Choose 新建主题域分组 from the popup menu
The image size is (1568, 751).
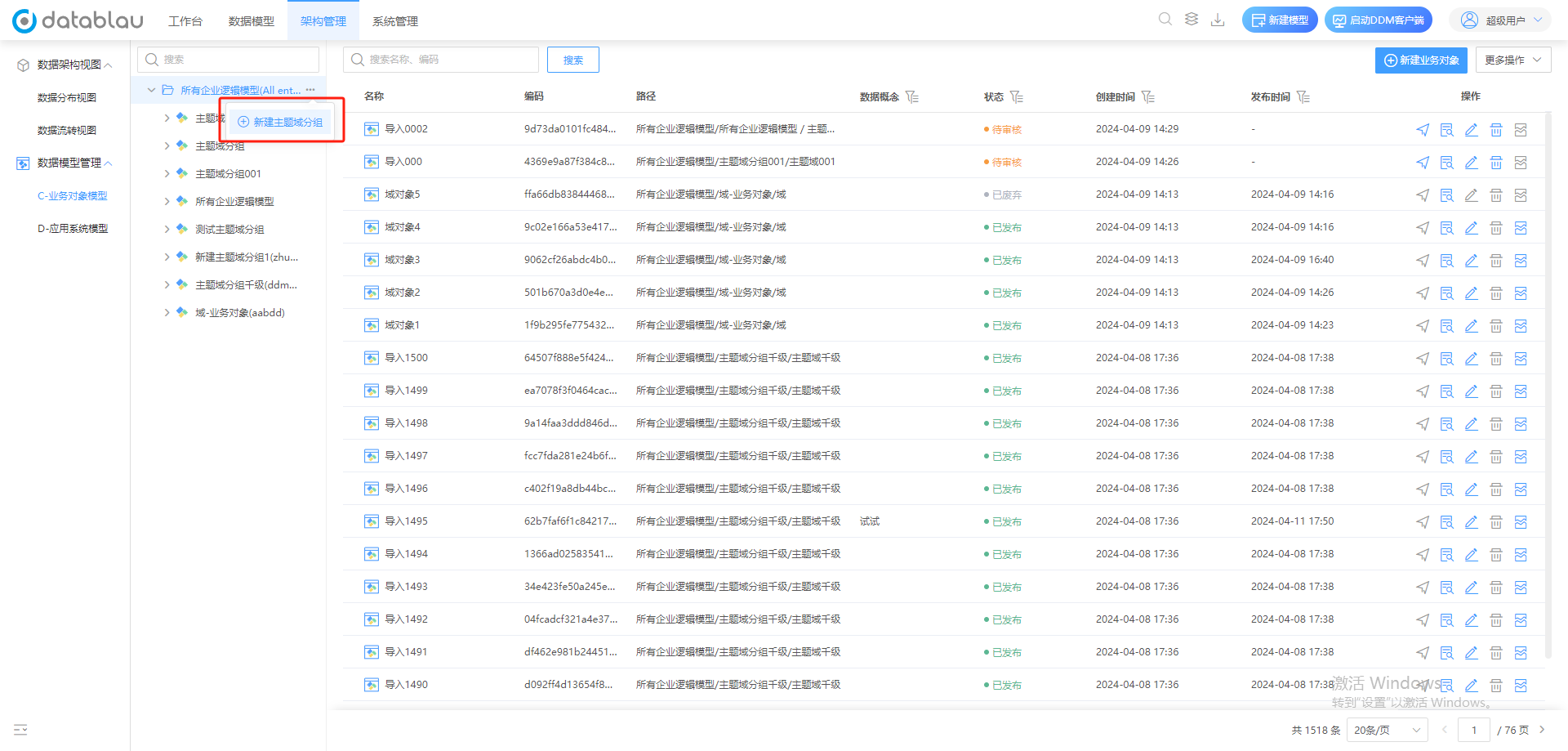281,122
